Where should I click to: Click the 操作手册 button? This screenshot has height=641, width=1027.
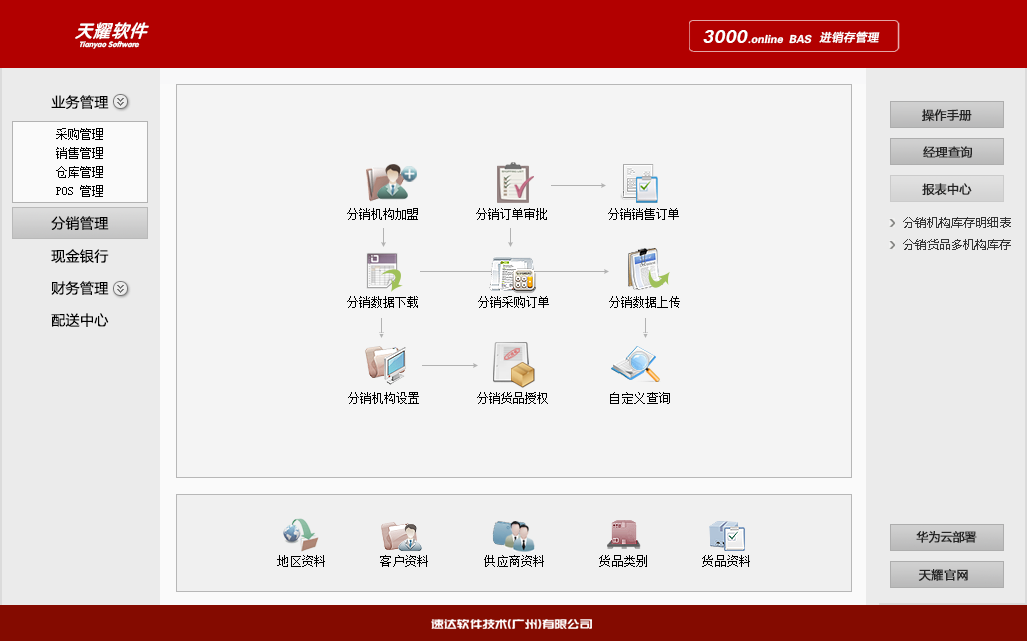pos(946,114)
